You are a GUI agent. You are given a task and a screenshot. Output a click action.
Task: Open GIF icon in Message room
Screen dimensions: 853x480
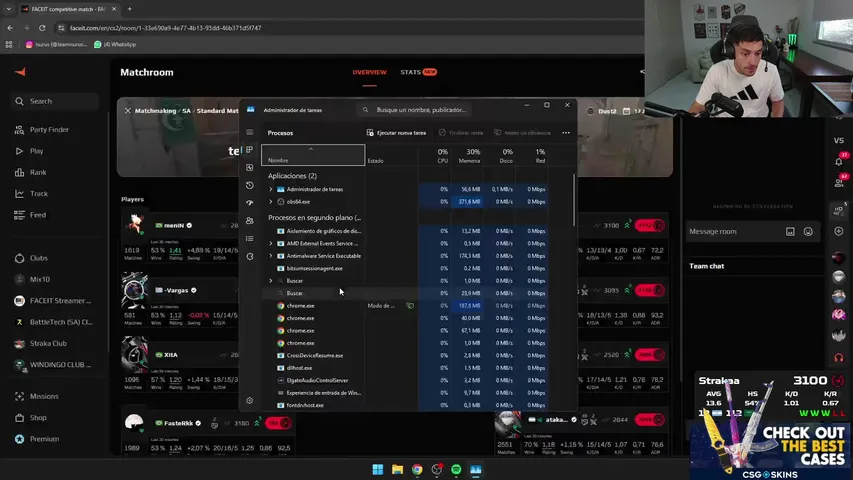pyautogui.click(x=790, y=232)
